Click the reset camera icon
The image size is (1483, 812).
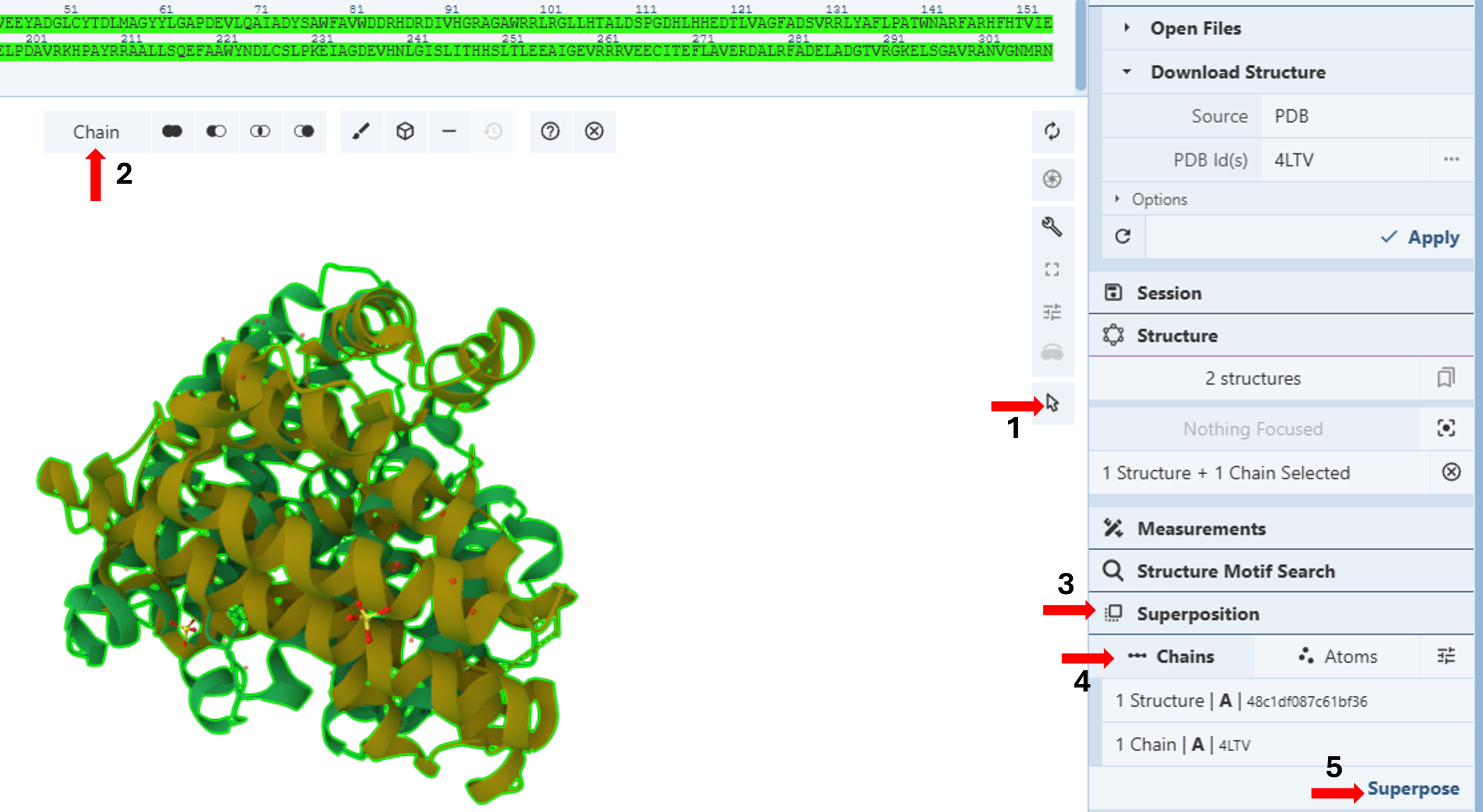(x=1052, y=131)
